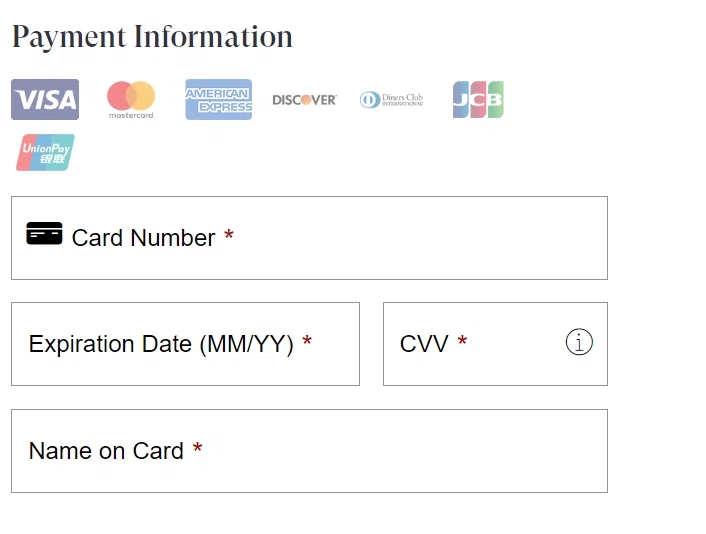Click the "CVV" label text
The width and height of the screenshot is (706, 534).
coord(424,344)
